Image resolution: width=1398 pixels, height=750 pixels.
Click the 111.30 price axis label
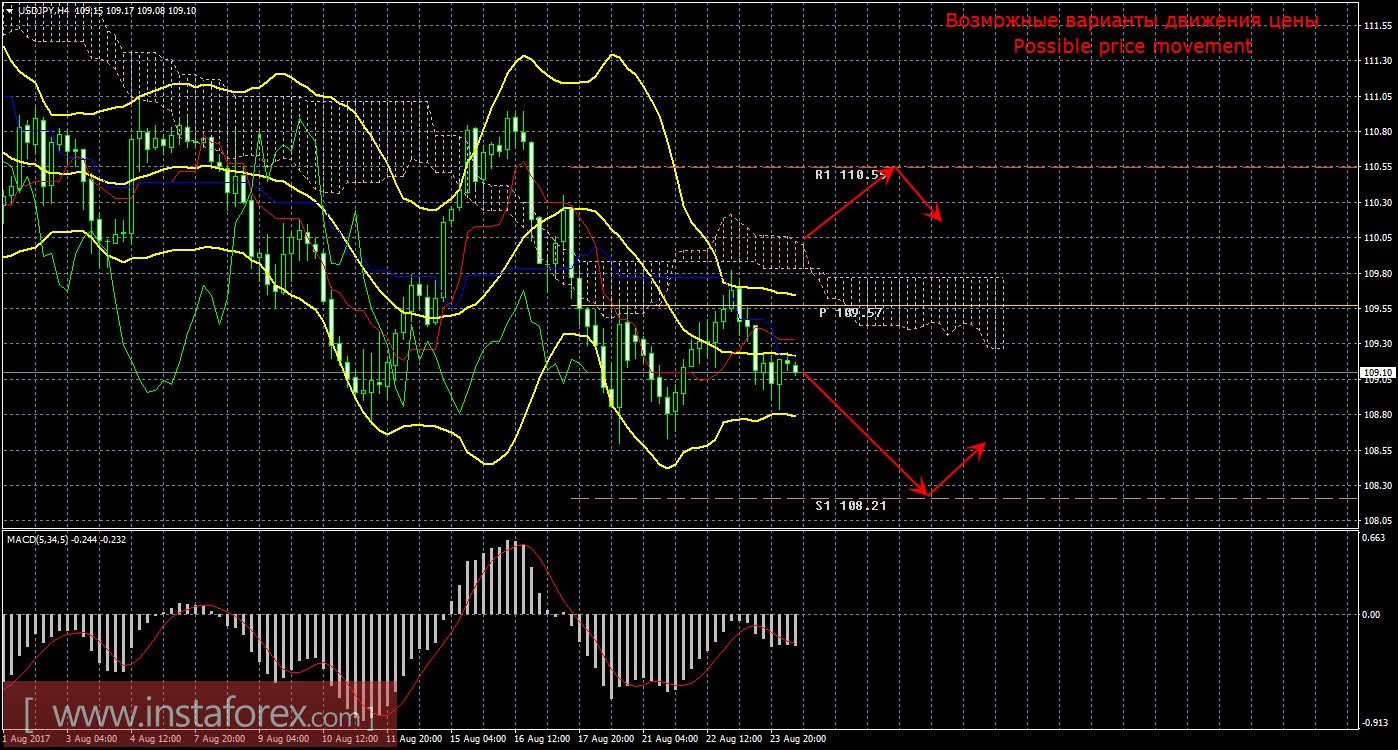tap(1377, 62)
